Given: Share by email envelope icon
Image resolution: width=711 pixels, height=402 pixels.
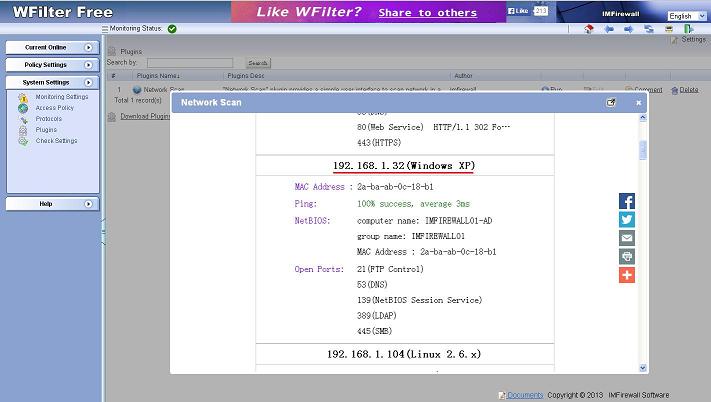Looking at the screenshot, I should [627, 238].
